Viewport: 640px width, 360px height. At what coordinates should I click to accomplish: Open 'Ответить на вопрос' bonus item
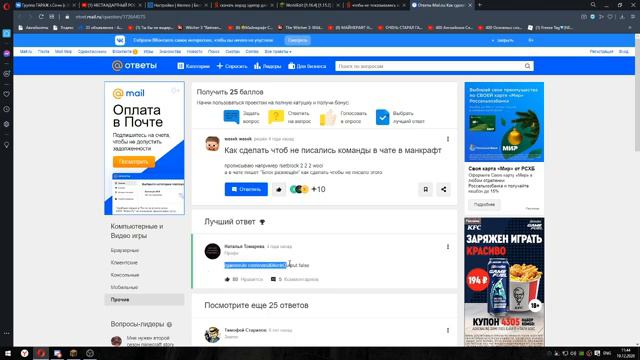[289, 117]
